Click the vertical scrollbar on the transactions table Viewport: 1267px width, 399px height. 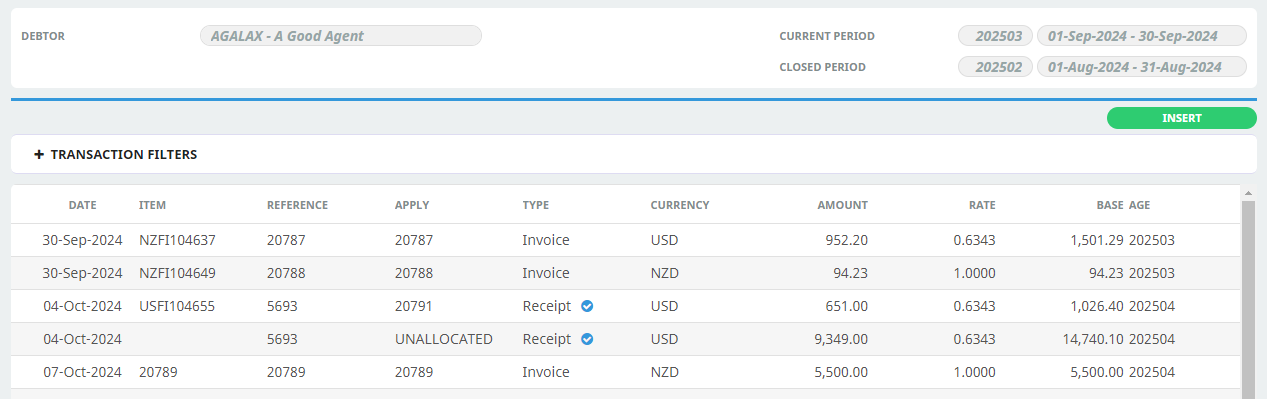click(1248, 299)
